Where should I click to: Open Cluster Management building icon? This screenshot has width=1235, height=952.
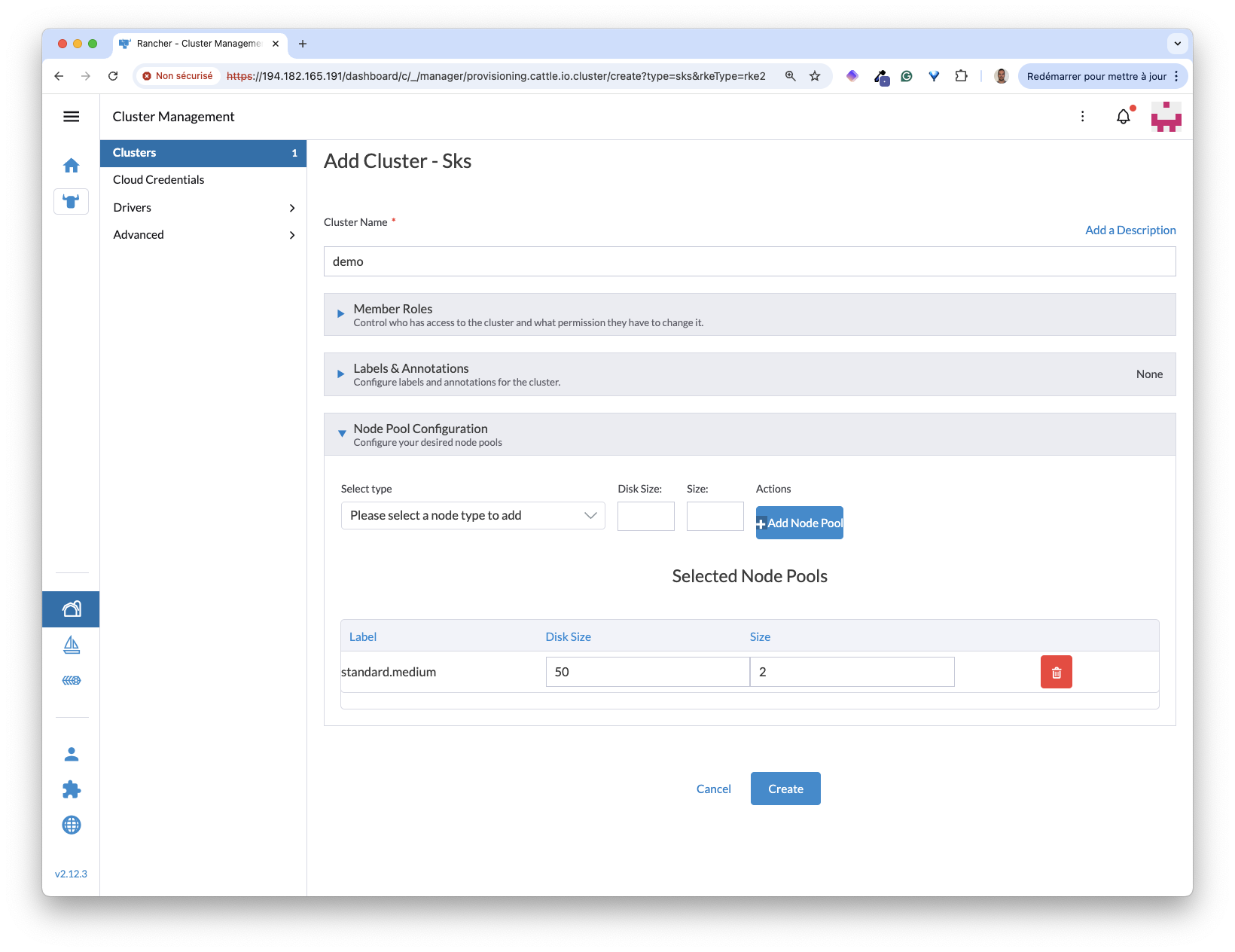tap(72, 609)
